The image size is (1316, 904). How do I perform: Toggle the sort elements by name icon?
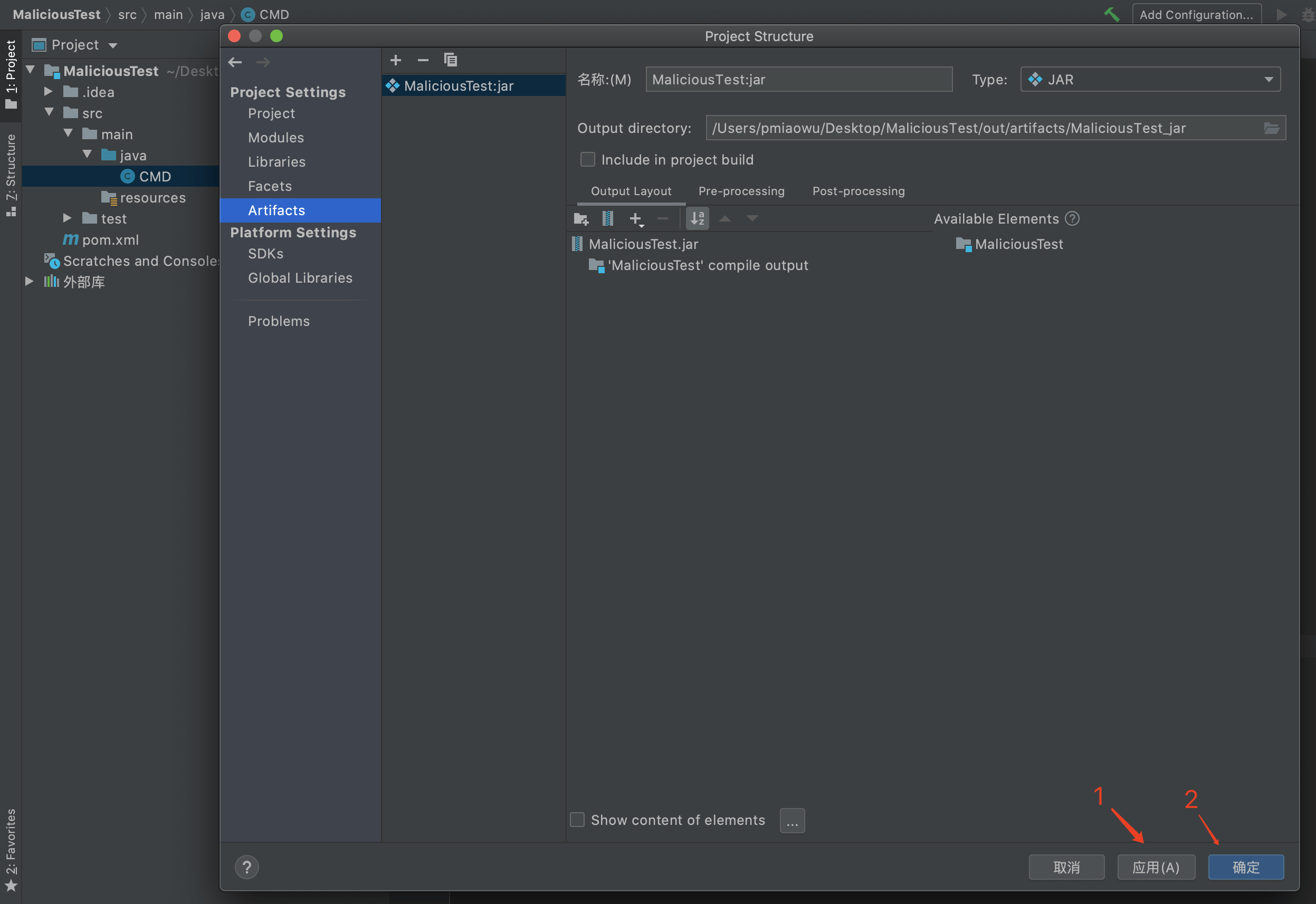697,219
